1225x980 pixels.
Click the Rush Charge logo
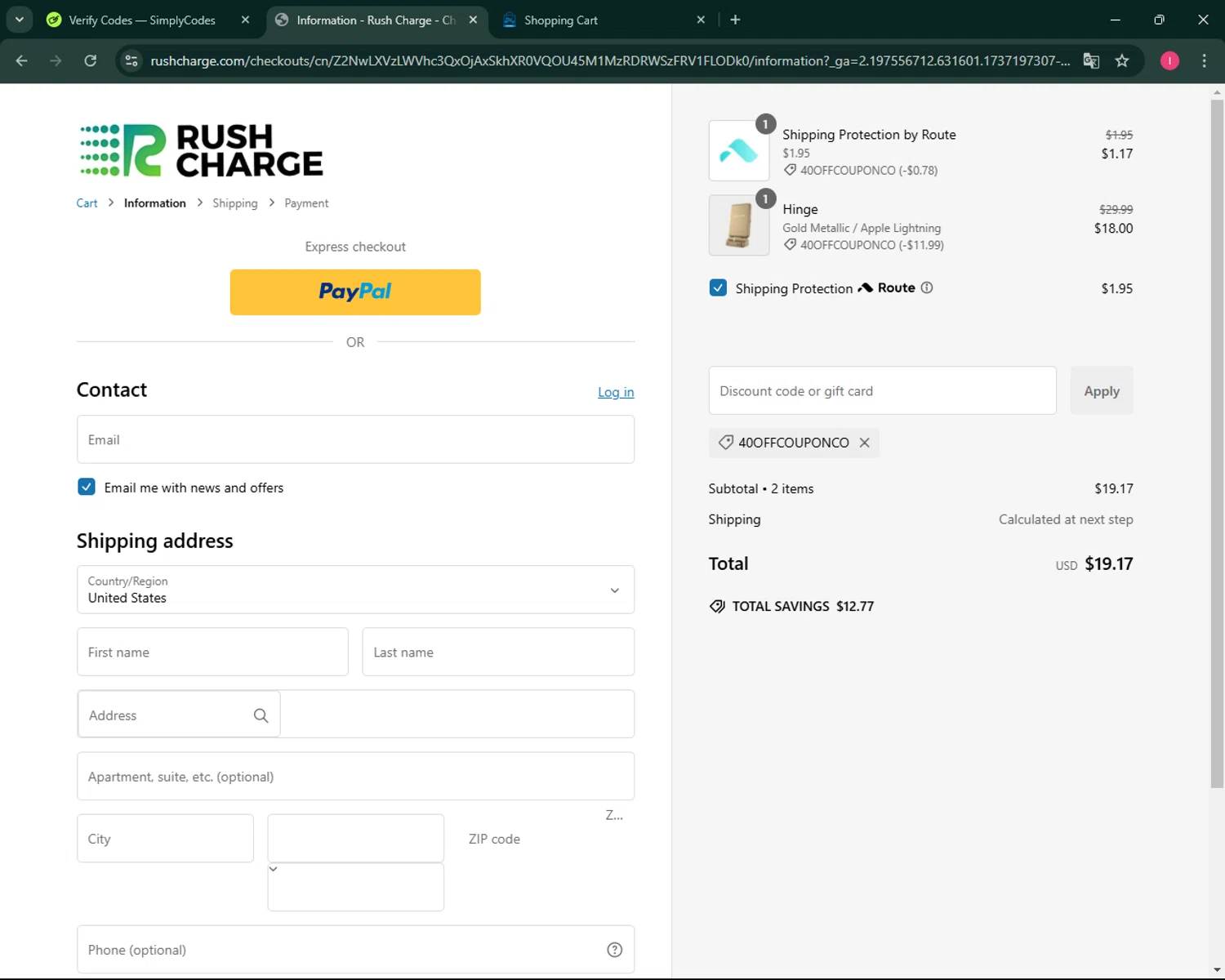[x=201, y=150]
